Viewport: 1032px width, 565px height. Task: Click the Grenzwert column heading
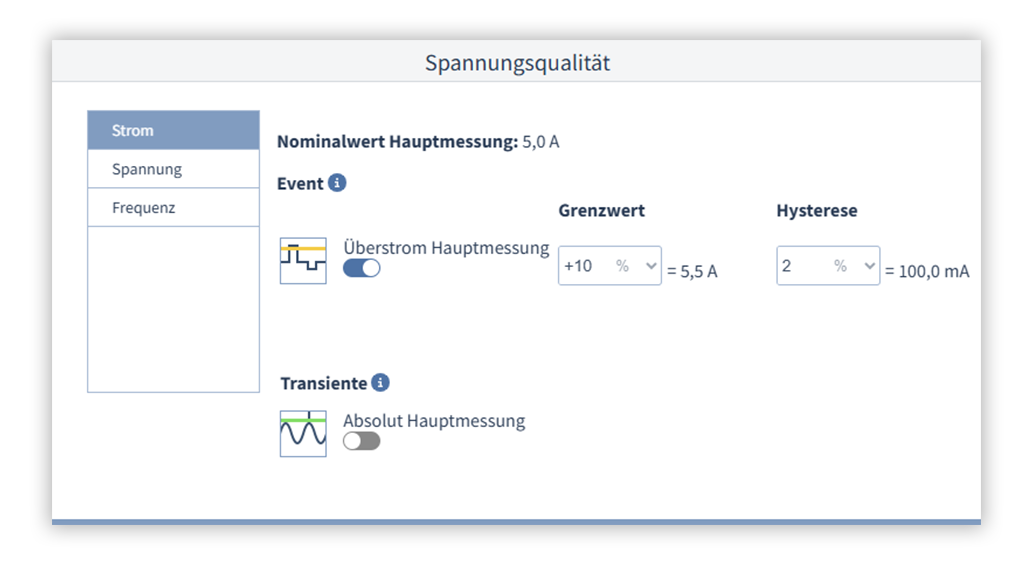pyautogui.click(x=601, y=211)
